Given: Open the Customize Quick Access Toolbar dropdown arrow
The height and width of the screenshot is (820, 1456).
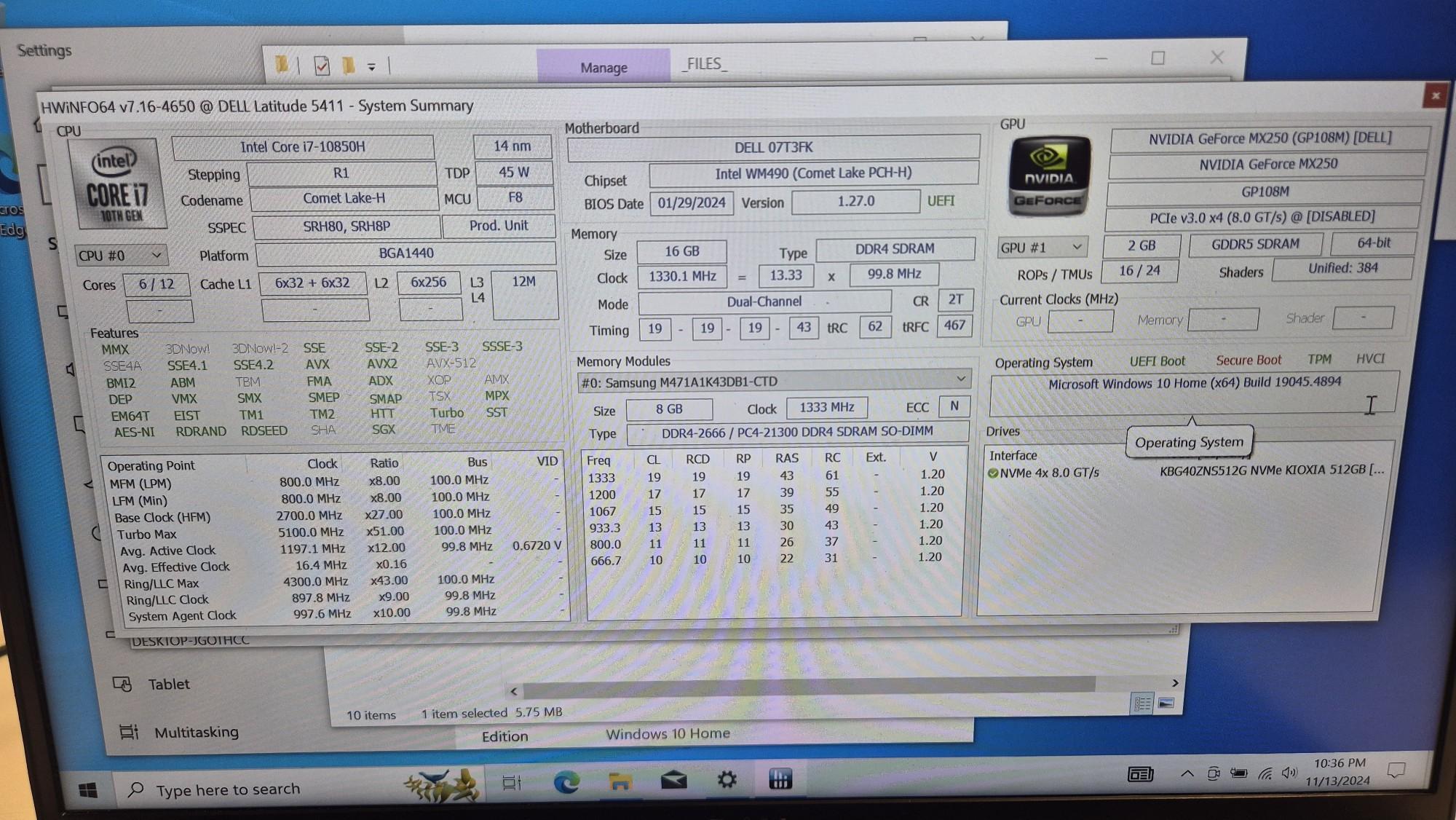Looking at the screenshot, I should pos(371,67).
